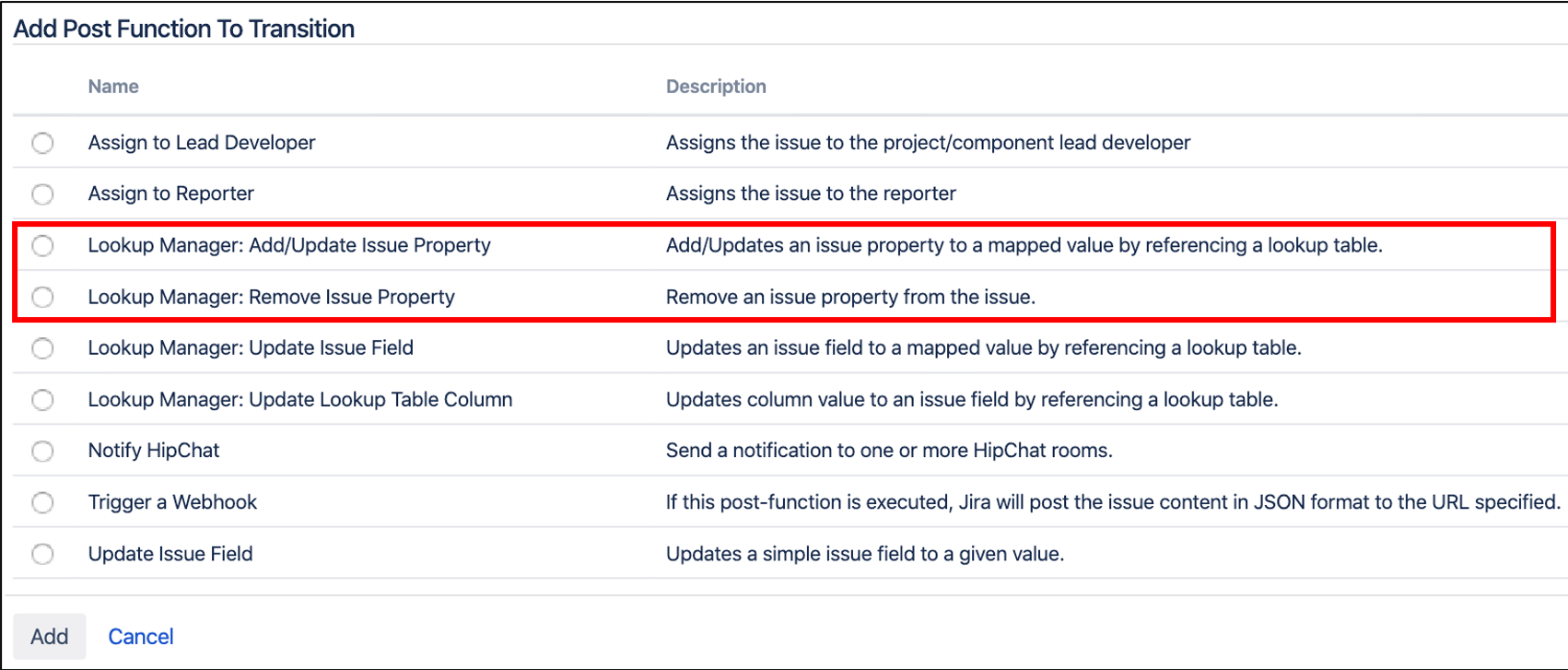The width and height of the screenshot is (1568, 670).
Task: Choose Lookup Manager: Add/Update Issue Property radio
Action: point(42,246)
